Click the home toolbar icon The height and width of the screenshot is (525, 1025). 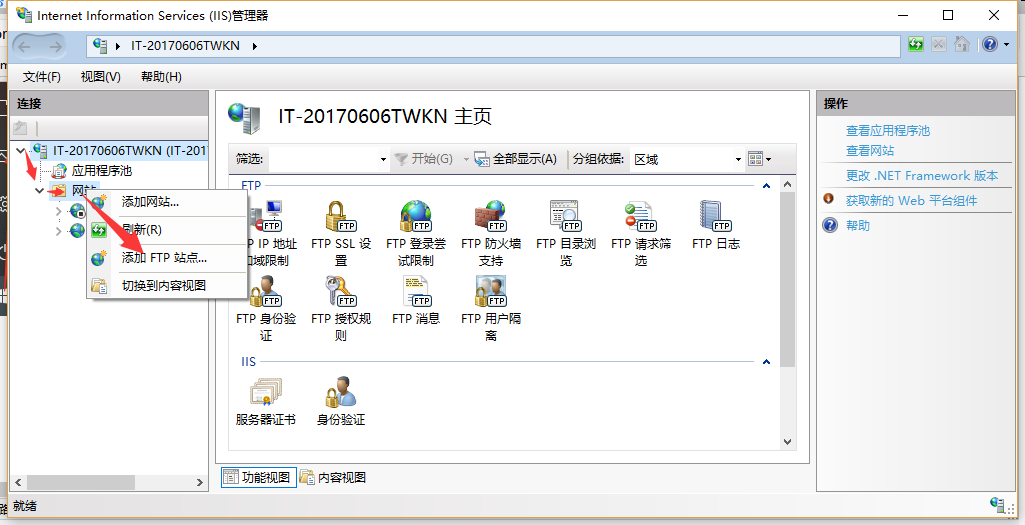pos(962,44)
